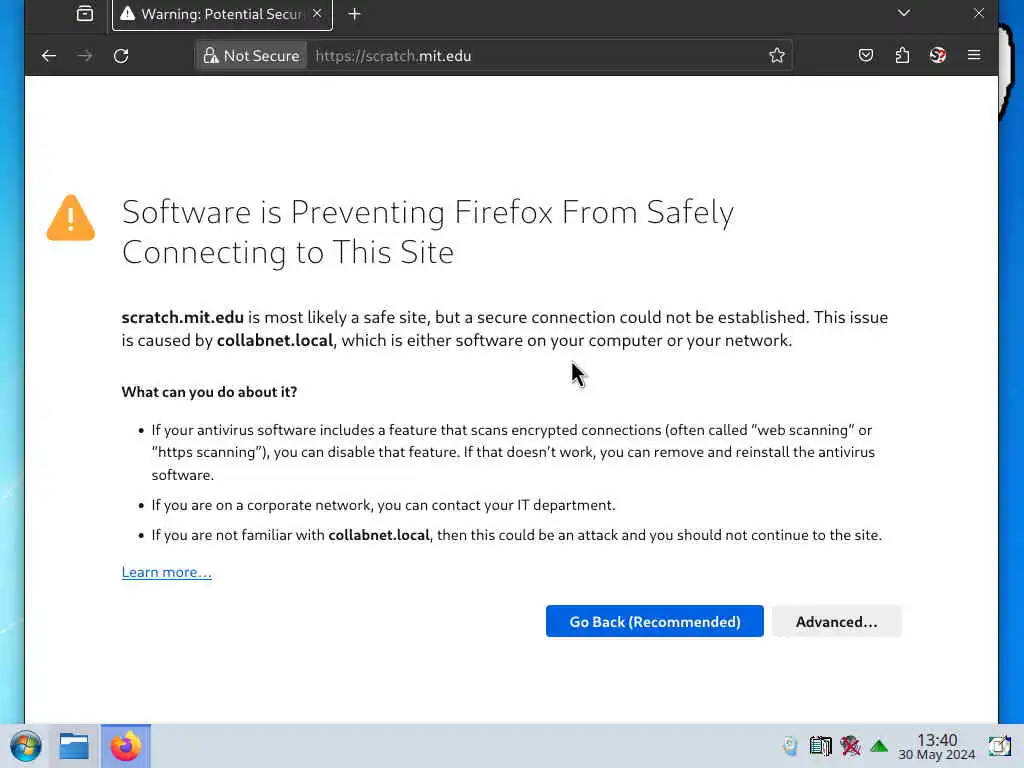1024x768 pixels.
Task: Open the Firefox hamburger menu
Action: 974,56
